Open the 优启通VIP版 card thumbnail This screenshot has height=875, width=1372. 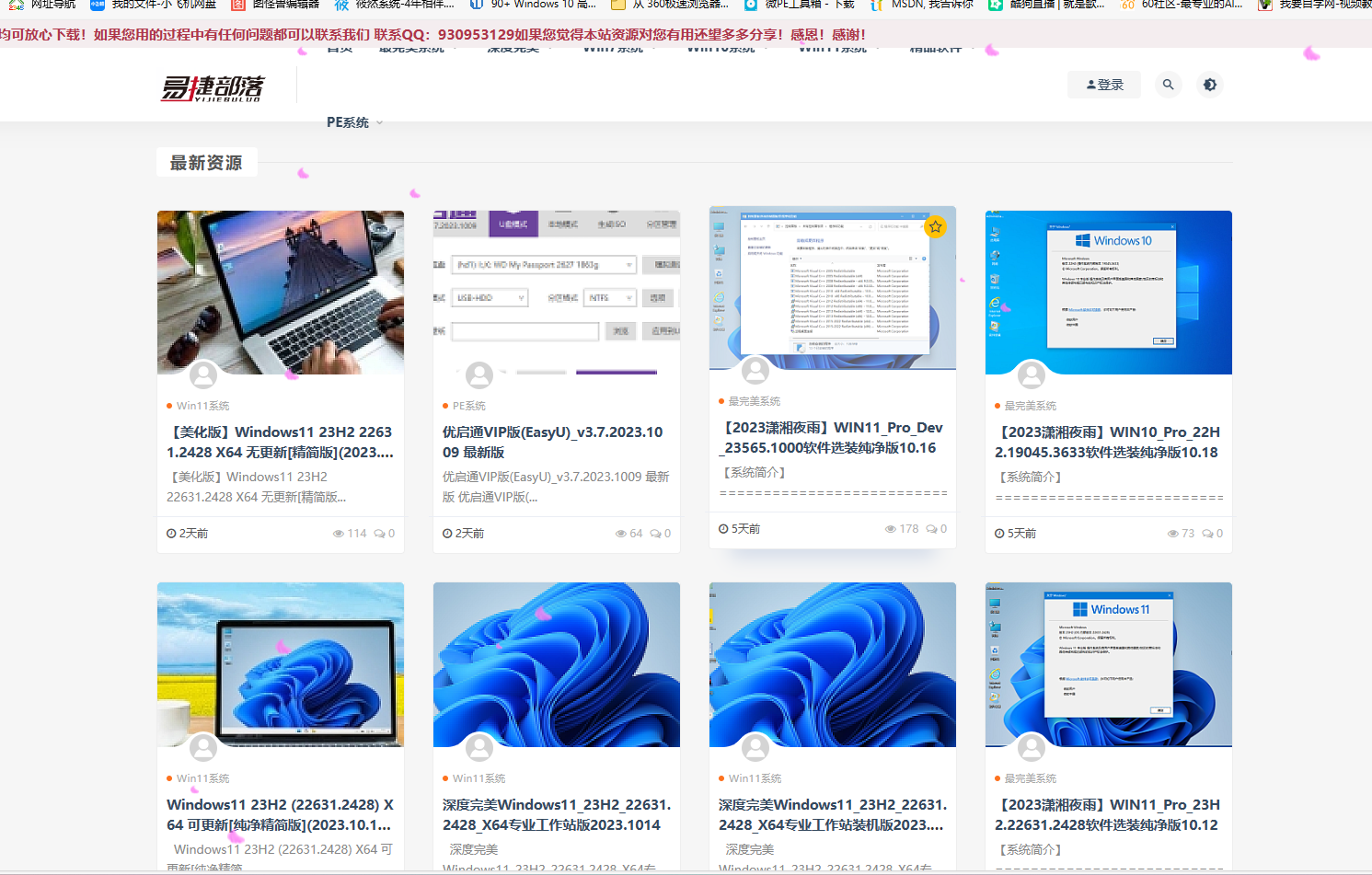557,293
